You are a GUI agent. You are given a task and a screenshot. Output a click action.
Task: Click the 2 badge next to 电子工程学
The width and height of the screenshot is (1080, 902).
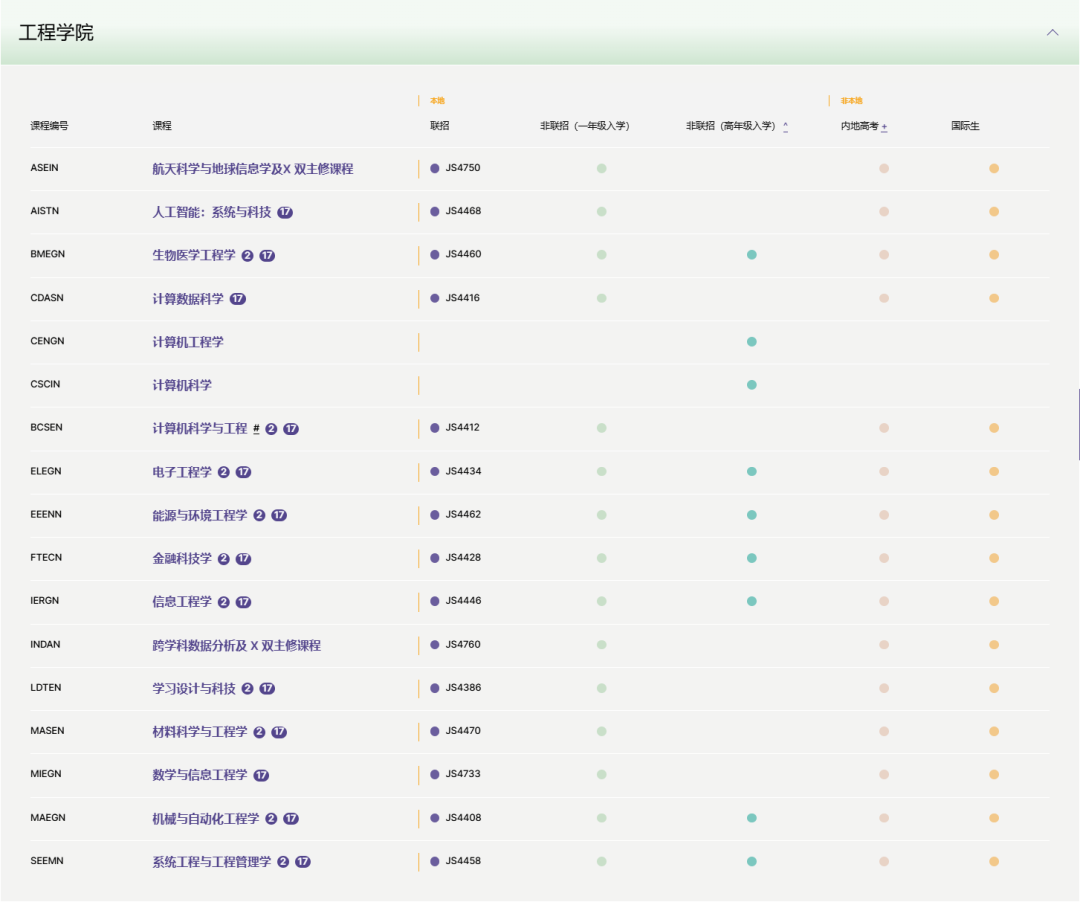coord(224,472)
